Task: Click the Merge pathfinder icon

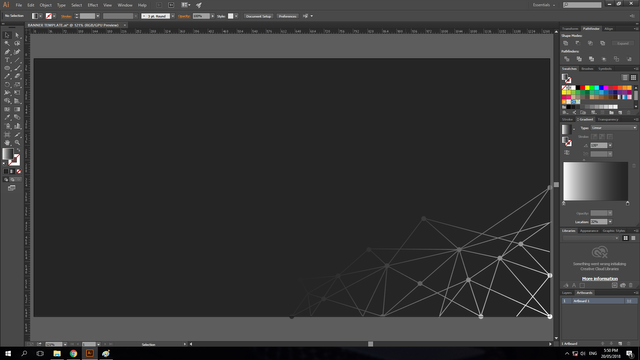Action: pos(591,59)
